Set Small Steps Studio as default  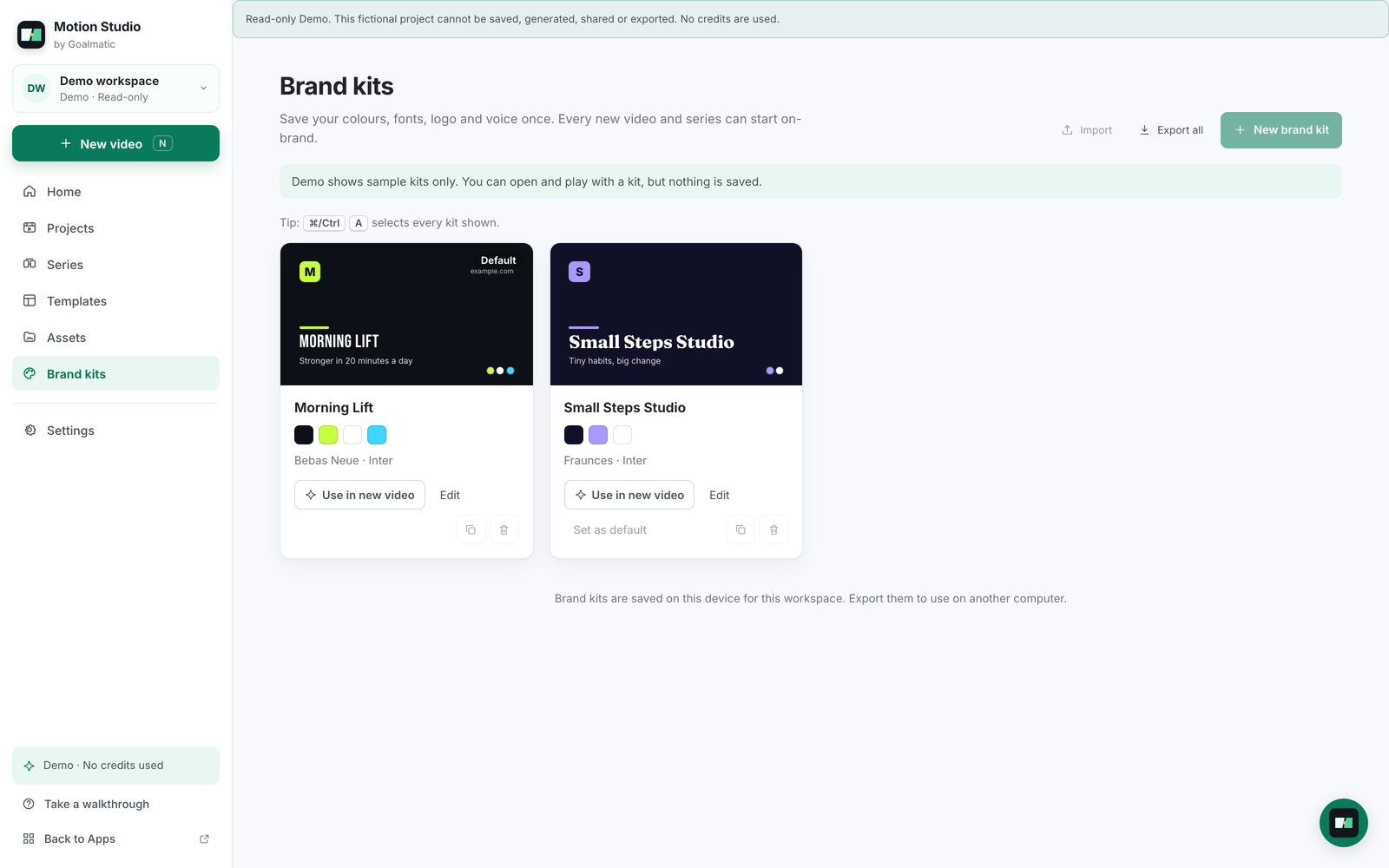[610, 529]
